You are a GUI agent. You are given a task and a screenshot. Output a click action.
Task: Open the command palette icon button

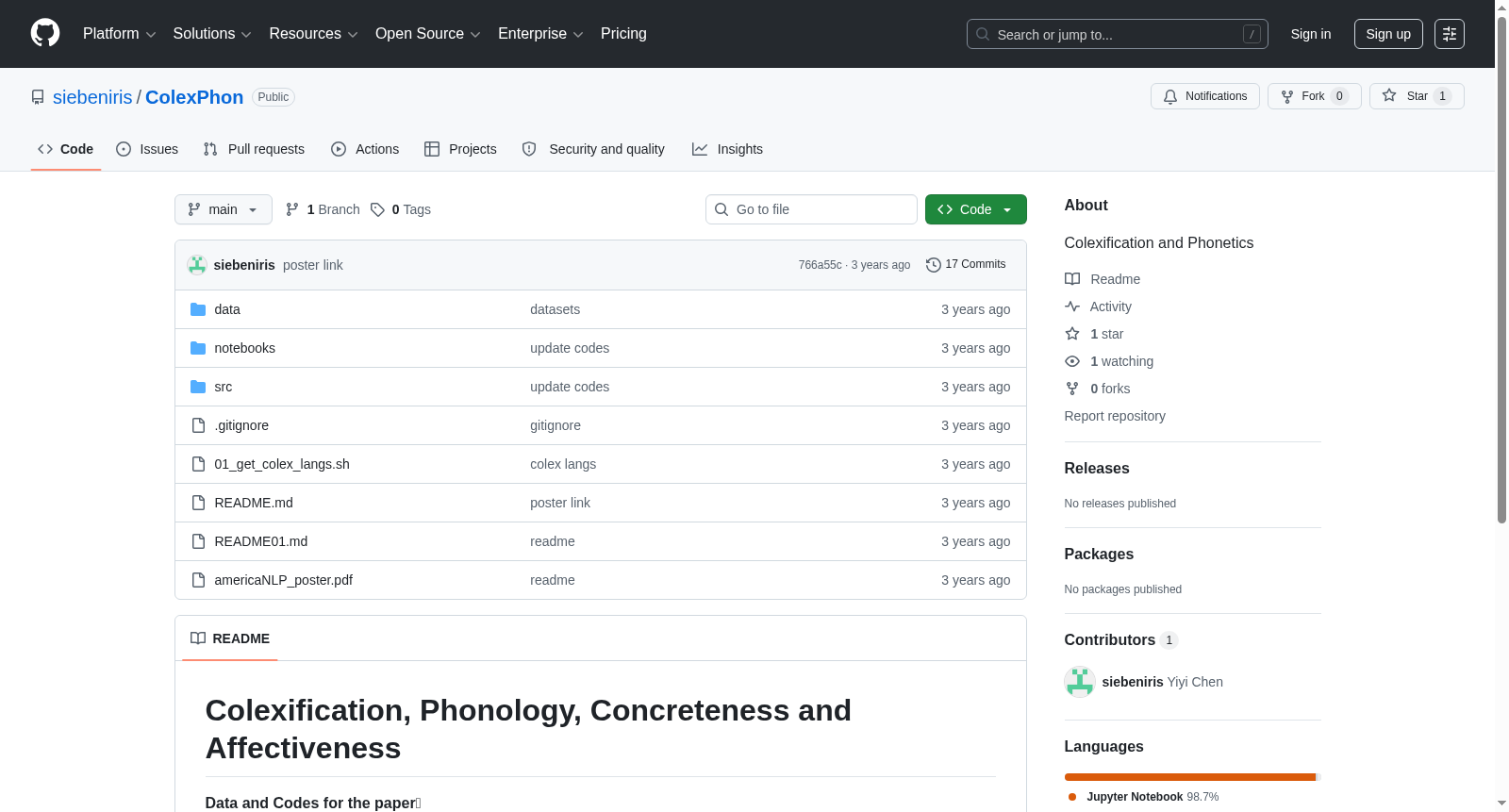pos(1450,34)
